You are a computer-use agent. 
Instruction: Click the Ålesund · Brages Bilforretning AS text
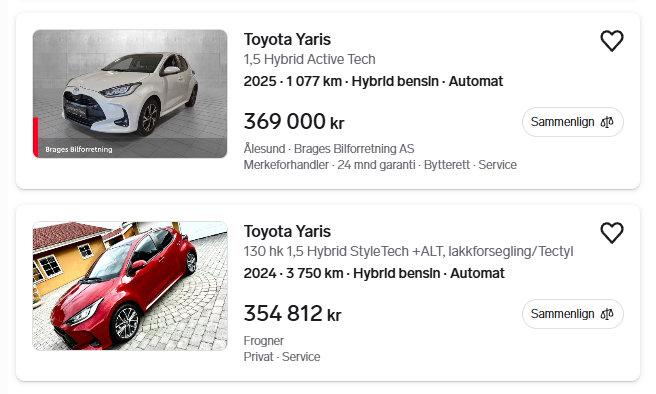pyautogui.click(x=329, y=149)
